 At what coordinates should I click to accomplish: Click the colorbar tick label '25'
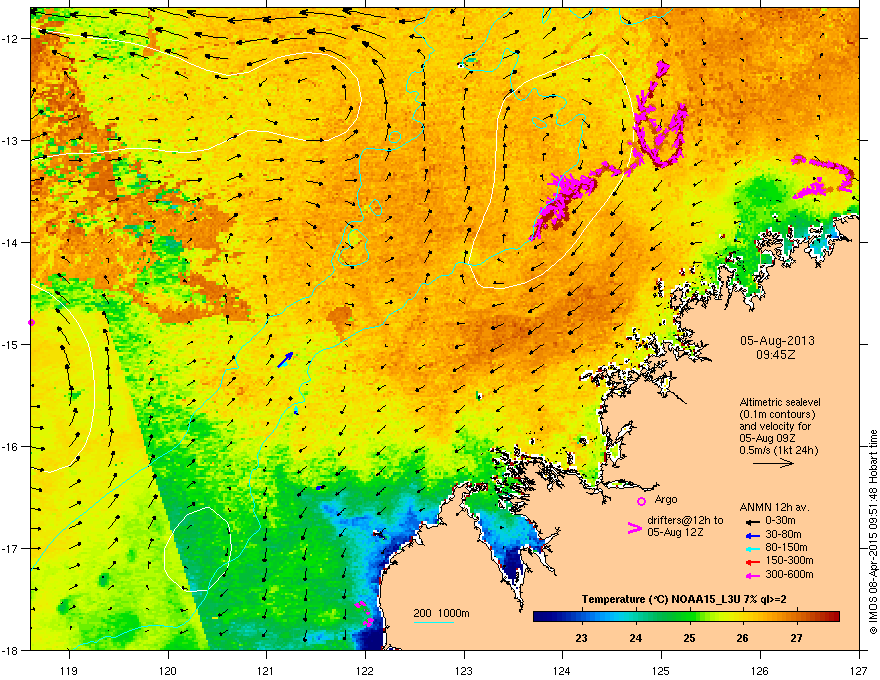tap(689, 638)
